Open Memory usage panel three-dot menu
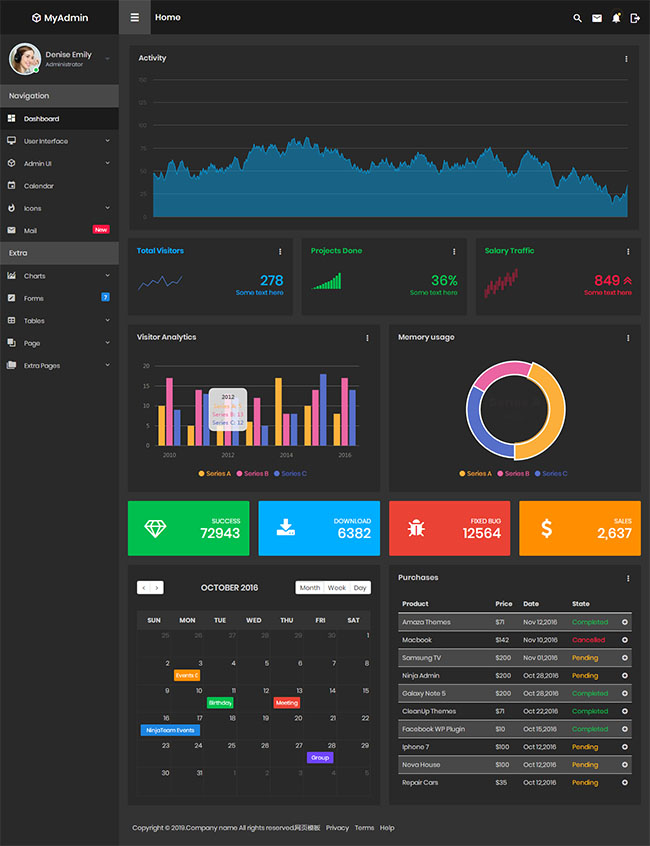 (627, 338)
